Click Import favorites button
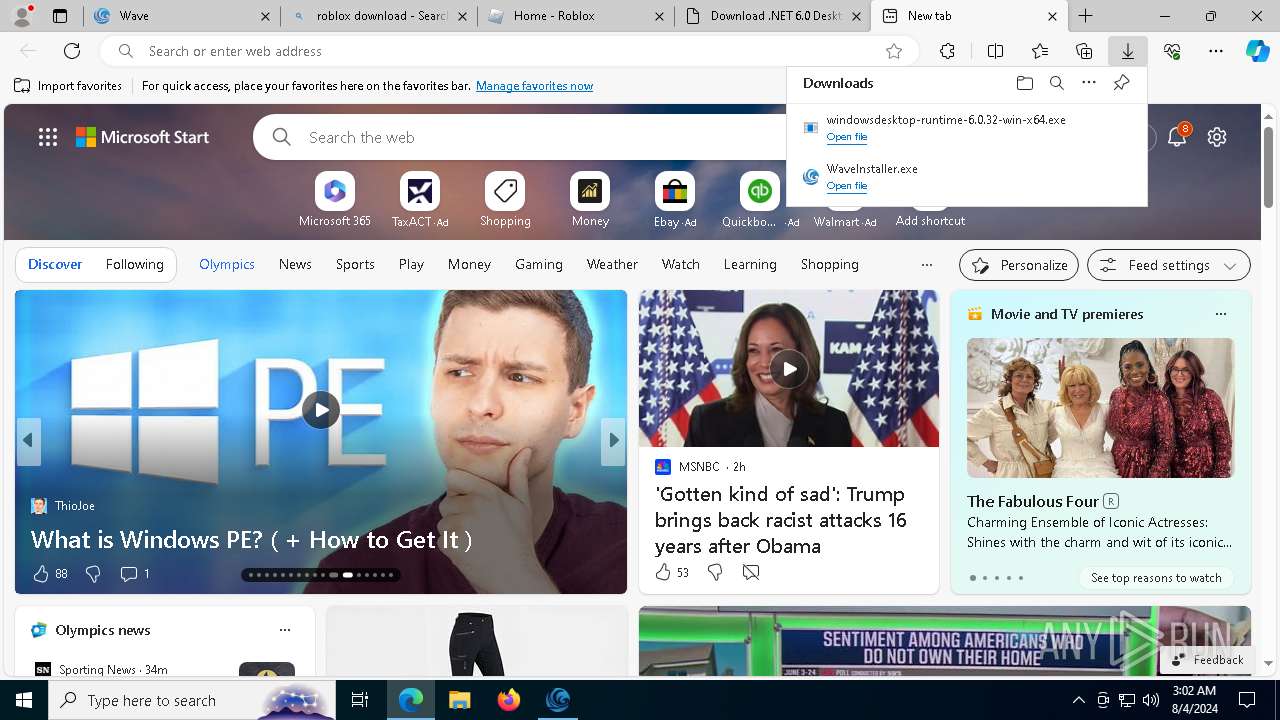The width and height of the screenshot is (1280, 720). coord(68,86)
